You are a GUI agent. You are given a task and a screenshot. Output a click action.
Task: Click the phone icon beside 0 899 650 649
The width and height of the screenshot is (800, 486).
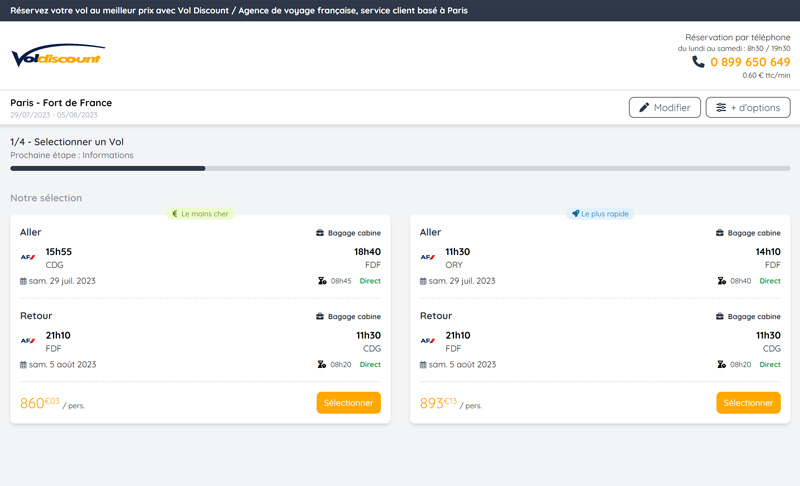coord(698,62)
